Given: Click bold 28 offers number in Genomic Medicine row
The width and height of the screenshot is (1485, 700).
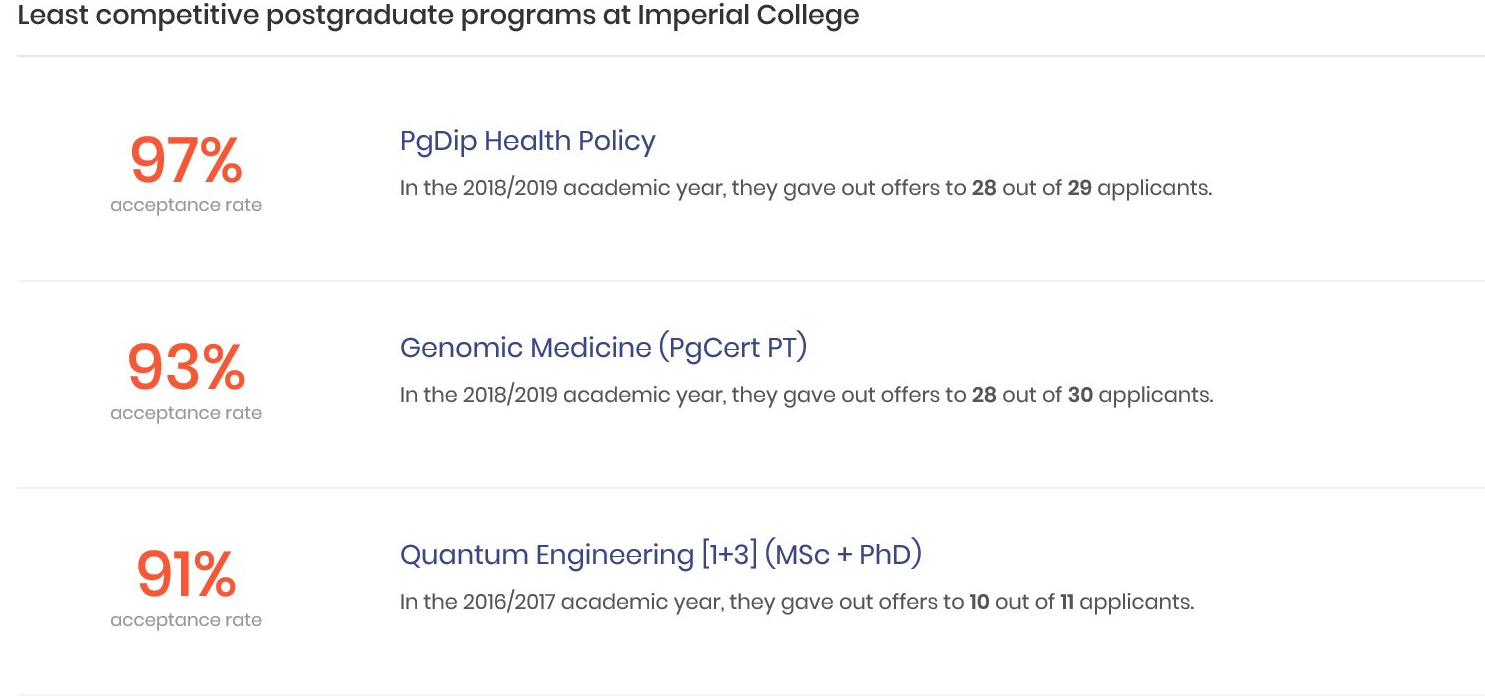Looking at the screenshot, I should point(984,395).
